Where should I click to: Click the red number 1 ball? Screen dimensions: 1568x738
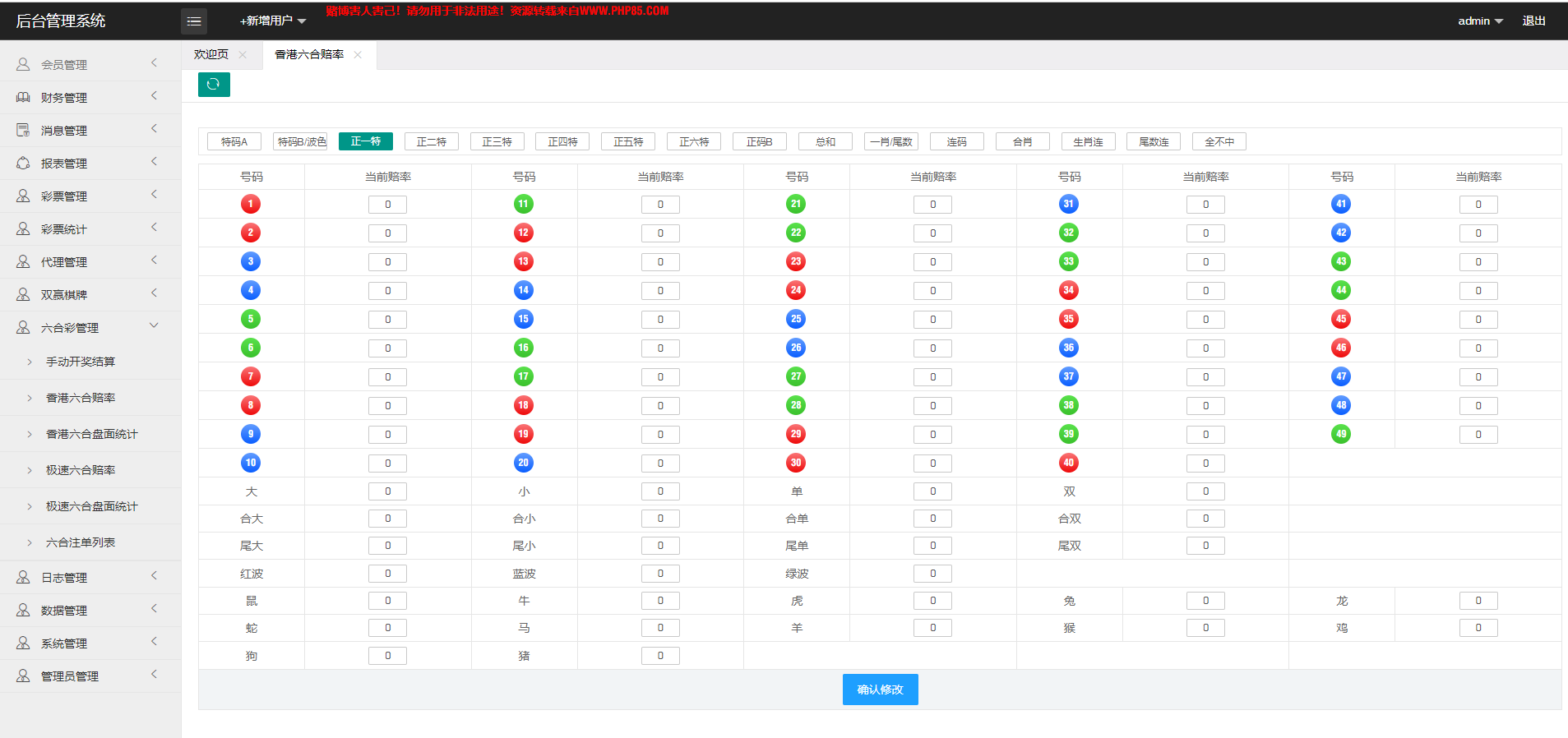click(x=251, y=204)
